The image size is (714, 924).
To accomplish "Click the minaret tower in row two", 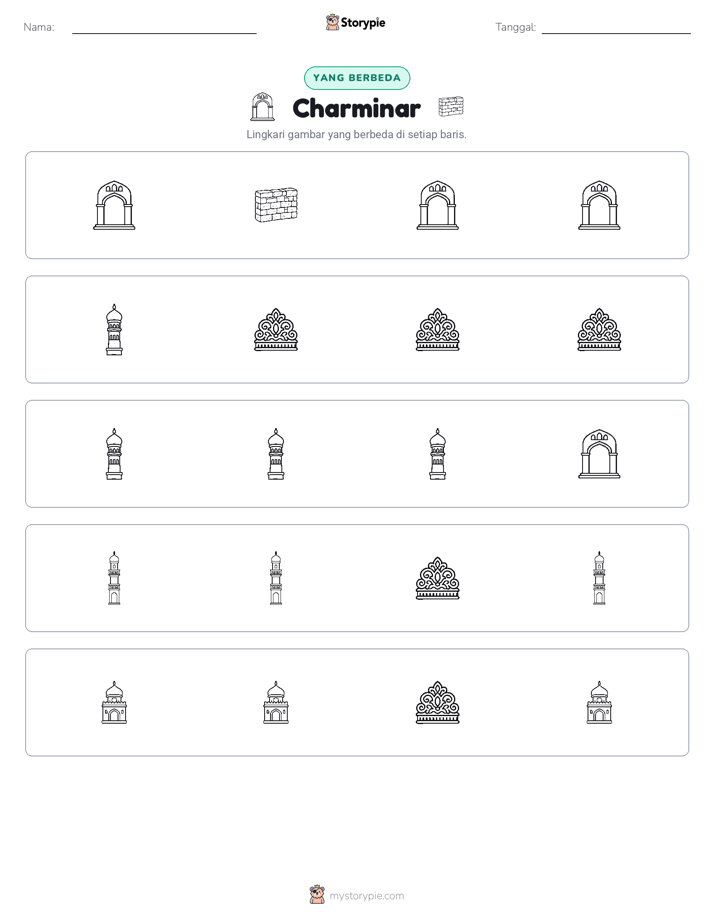I will pos(114,329).
